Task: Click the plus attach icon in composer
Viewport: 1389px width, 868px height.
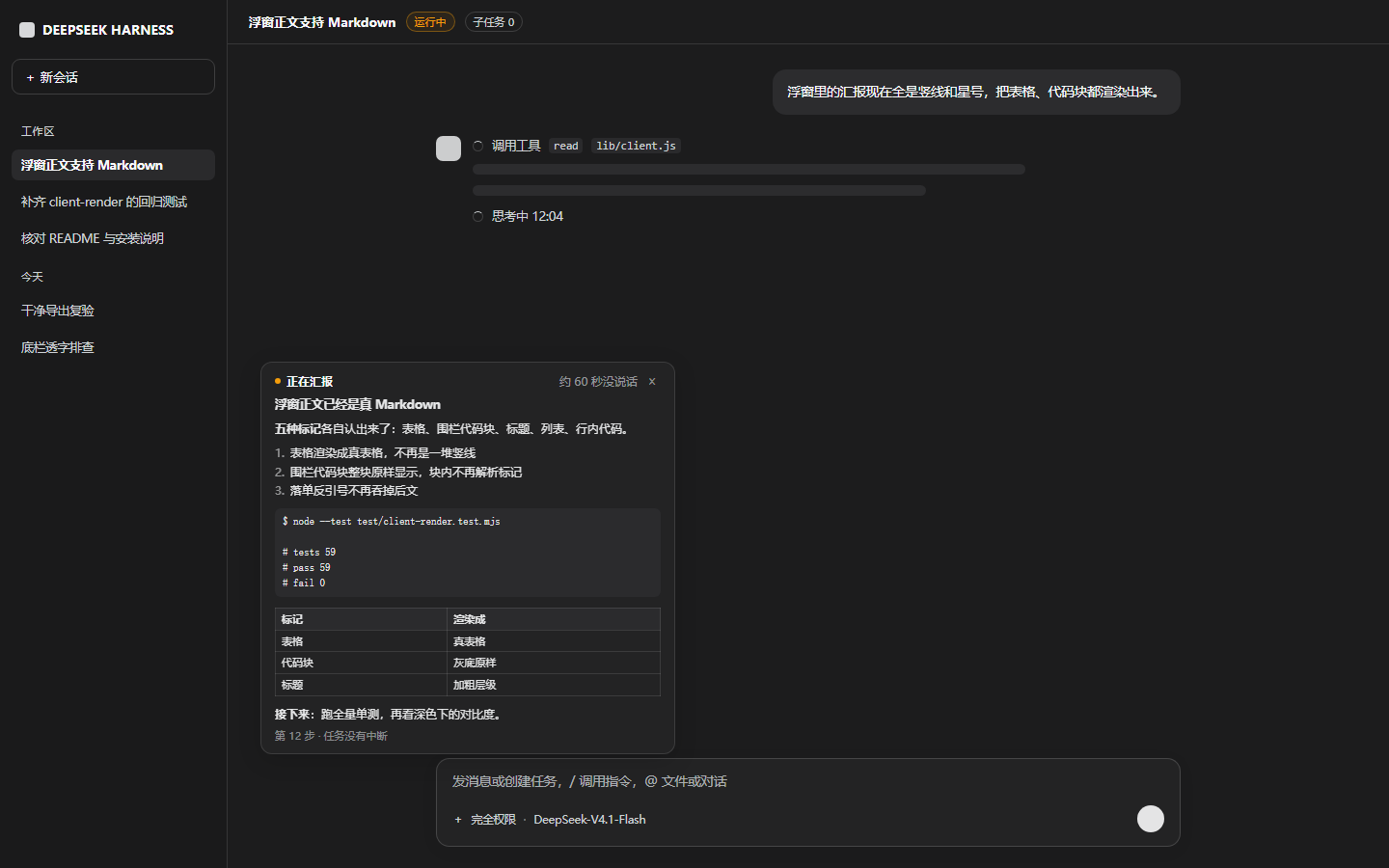Action: click(x=458, y=820)
